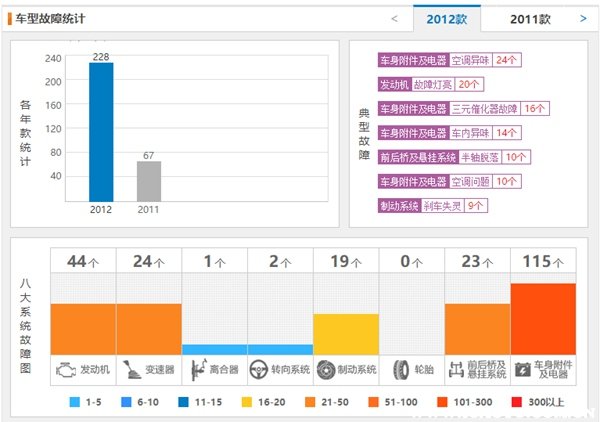The image size is (600, 422).
Task: Click the axle and suspension (前后桥及悬挂系统) icon
Action: [456, 369]
